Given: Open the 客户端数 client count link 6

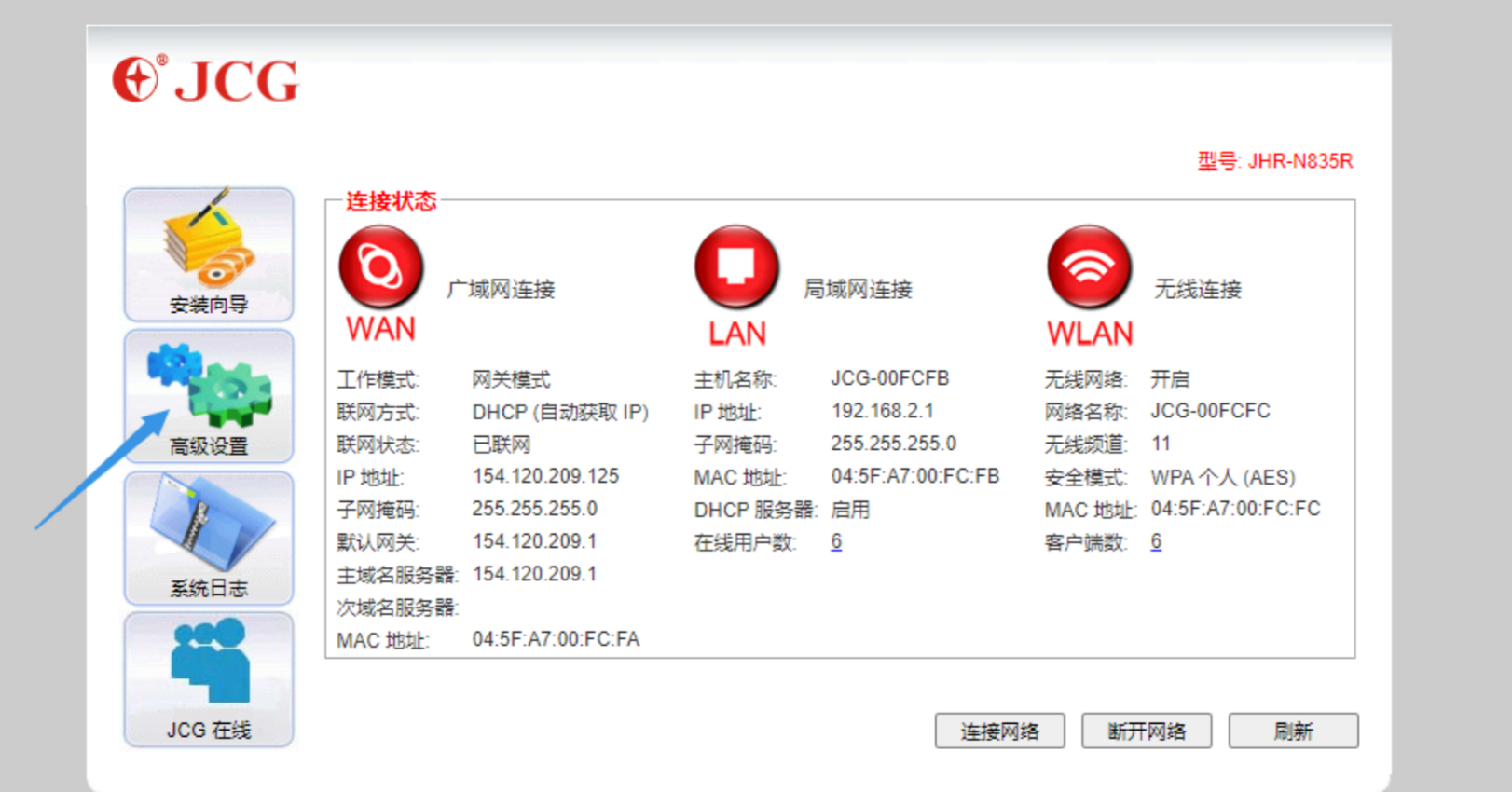Looking at the screenshot, I should [1156, 542].
